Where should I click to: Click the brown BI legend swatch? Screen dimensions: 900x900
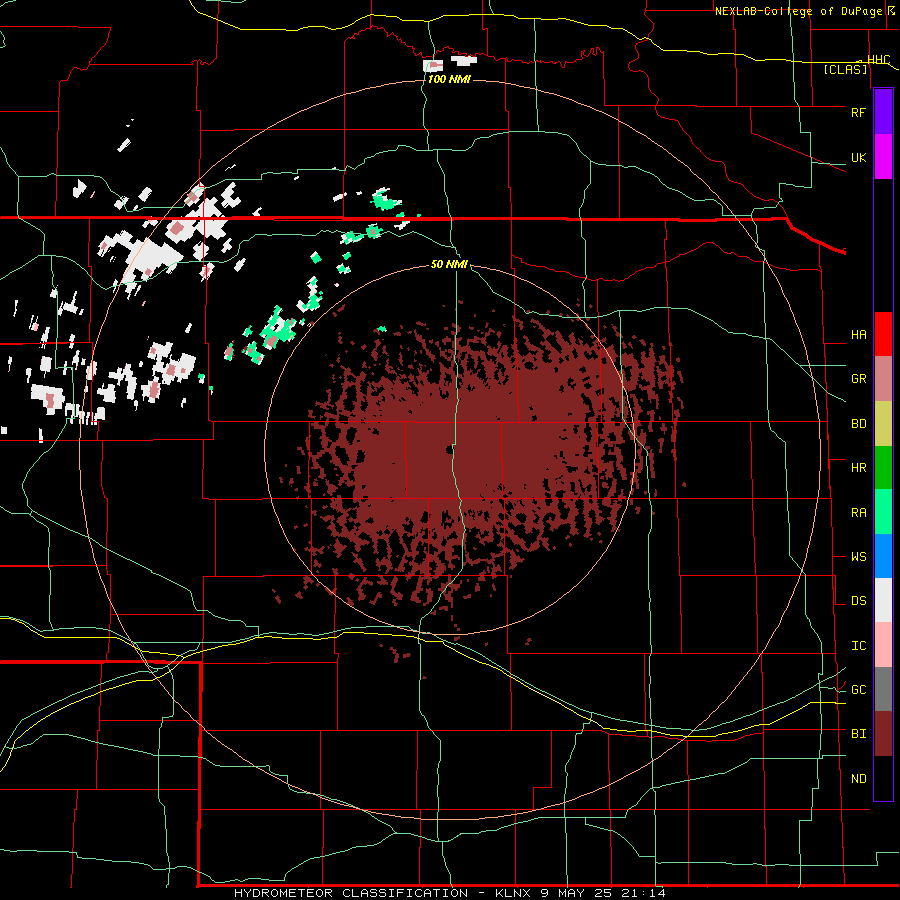pyautogui.click(x=883, y=734)
